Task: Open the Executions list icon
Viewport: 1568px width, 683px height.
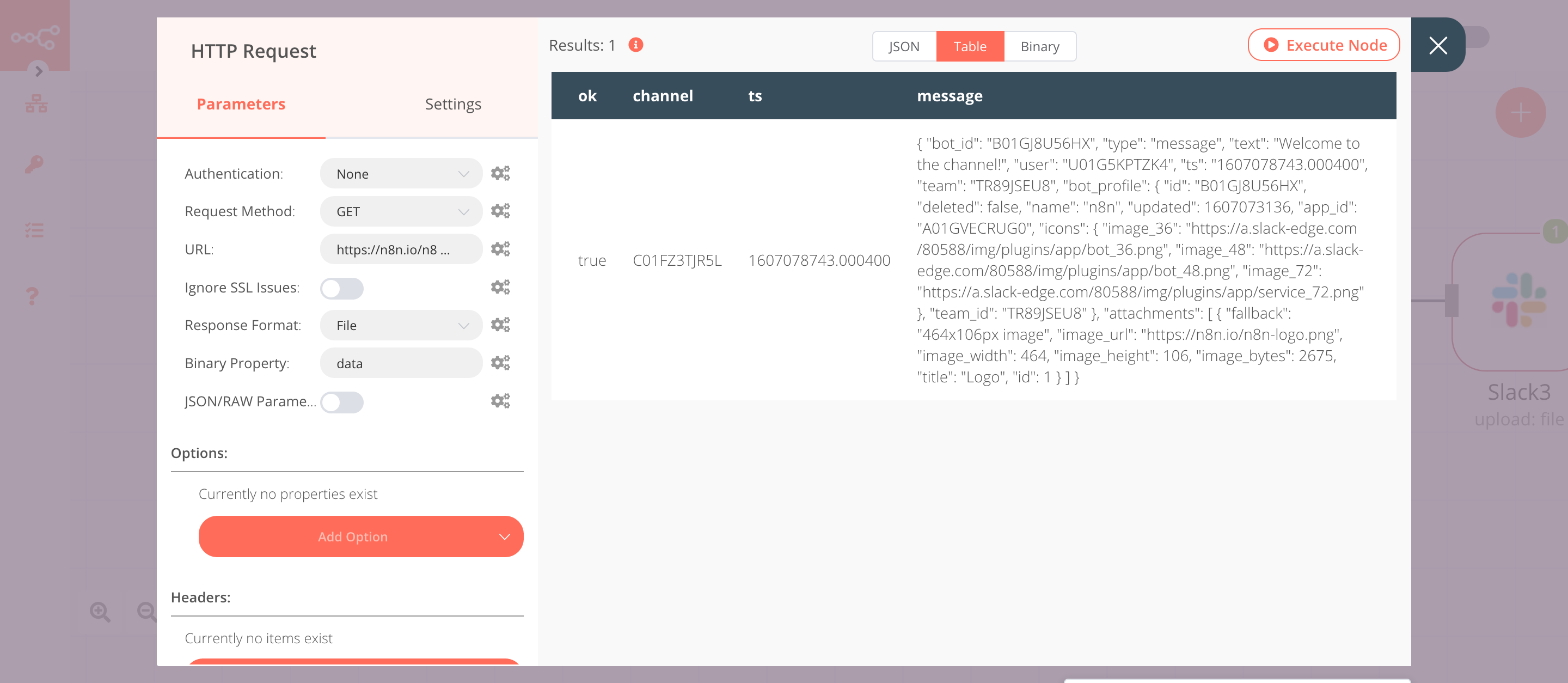Action: click(35, 229)
